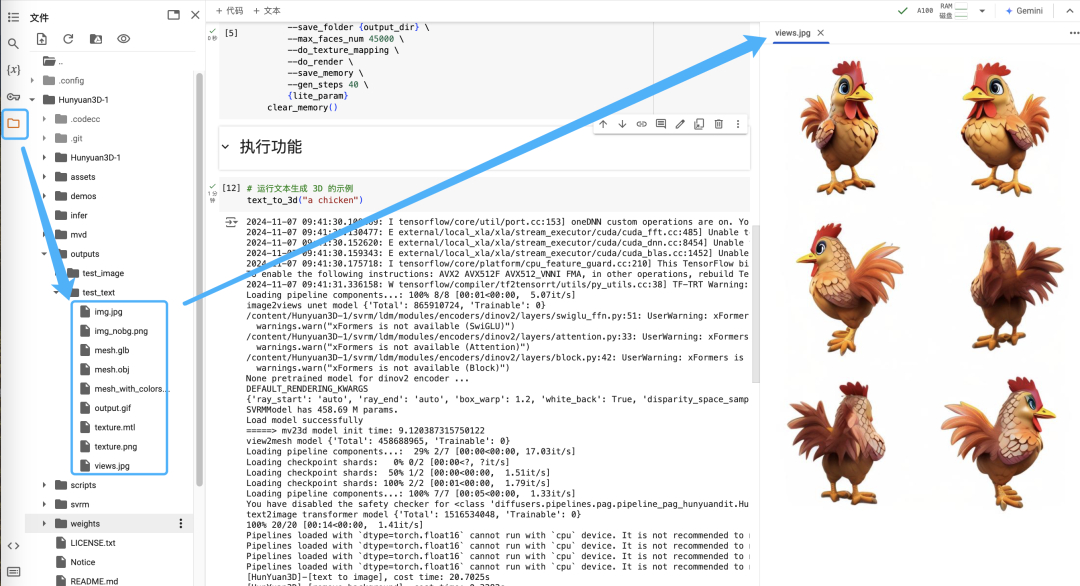The width and height of the screenshot is (1080, 586).
Task: Collapse the header with top-right chevron
Action: point(1070,11)
